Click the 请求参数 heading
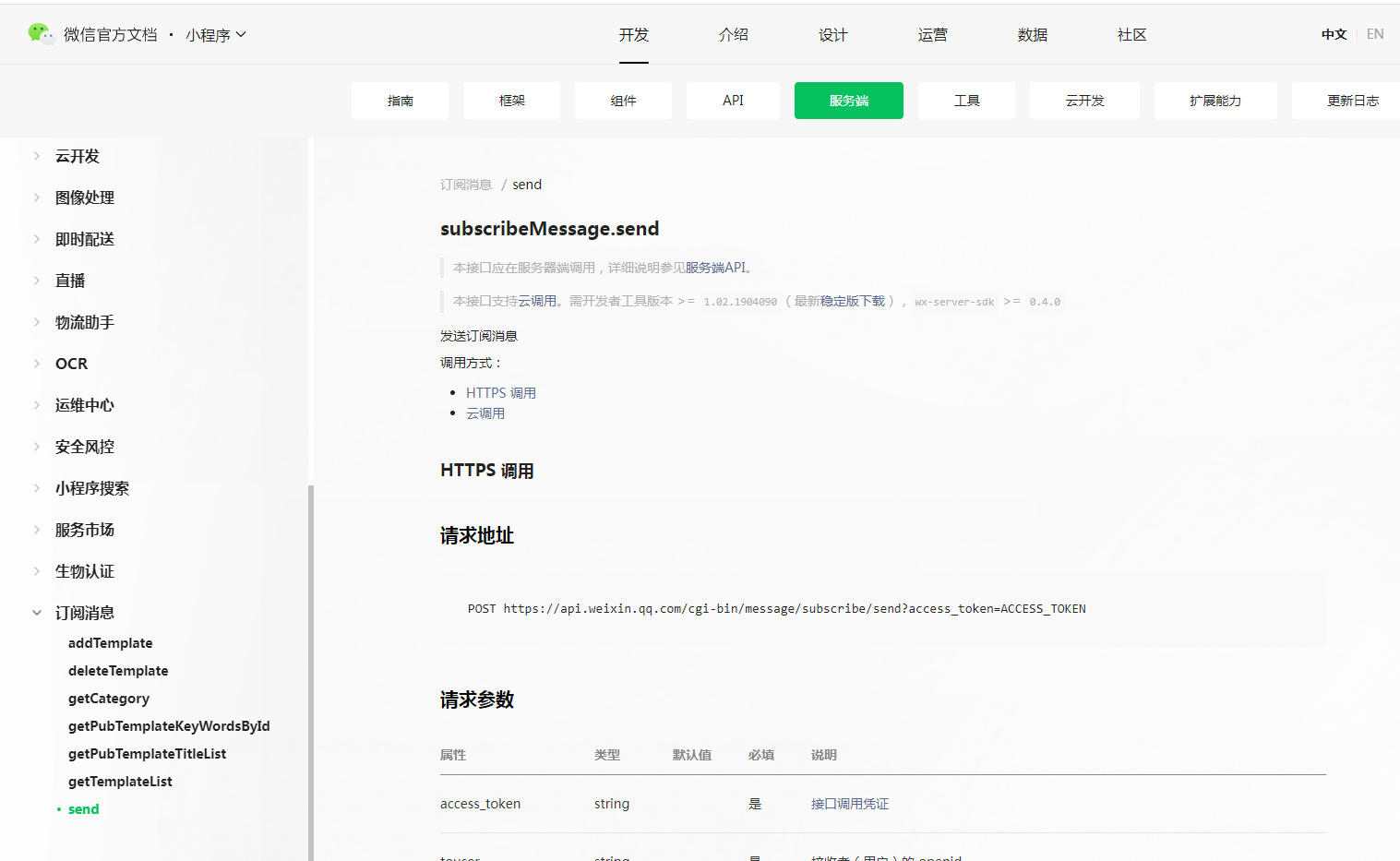The image size is (1400, 861). (477, 700)
